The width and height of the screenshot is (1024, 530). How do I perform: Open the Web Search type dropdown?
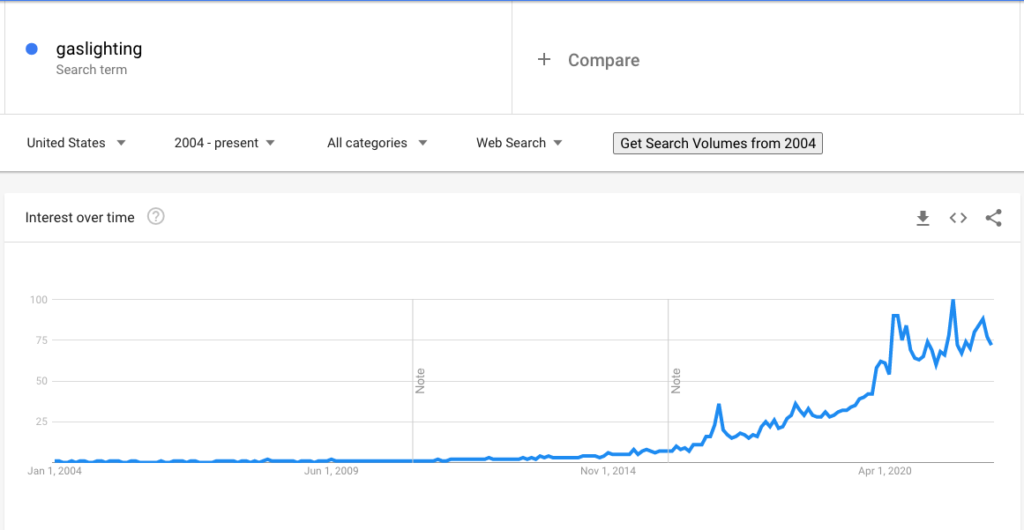(519, 143)
